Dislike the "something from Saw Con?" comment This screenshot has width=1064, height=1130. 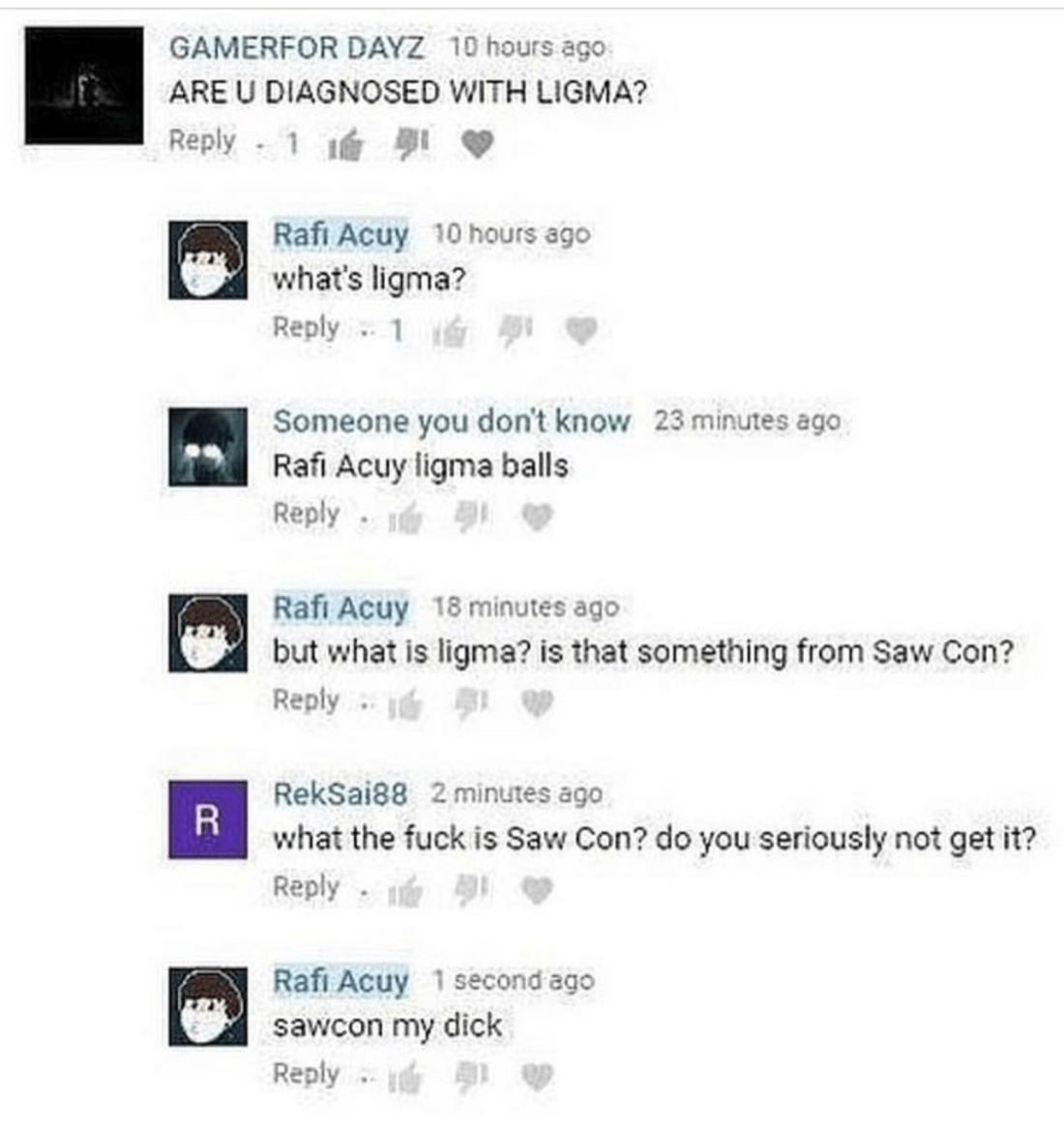tap(472, 704)
